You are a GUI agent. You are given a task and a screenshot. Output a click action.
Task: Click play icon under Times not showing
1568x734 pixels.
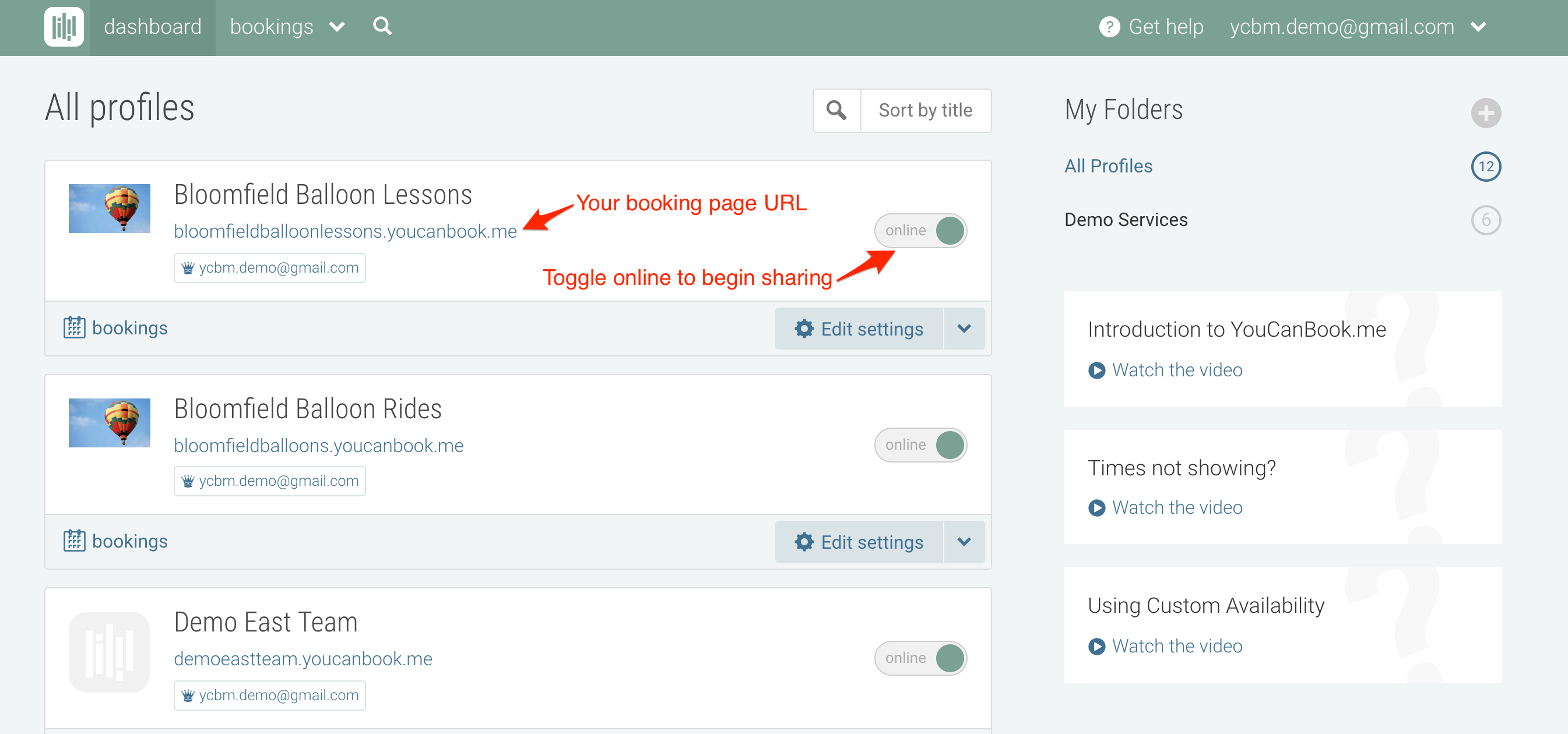point(1096,508)
